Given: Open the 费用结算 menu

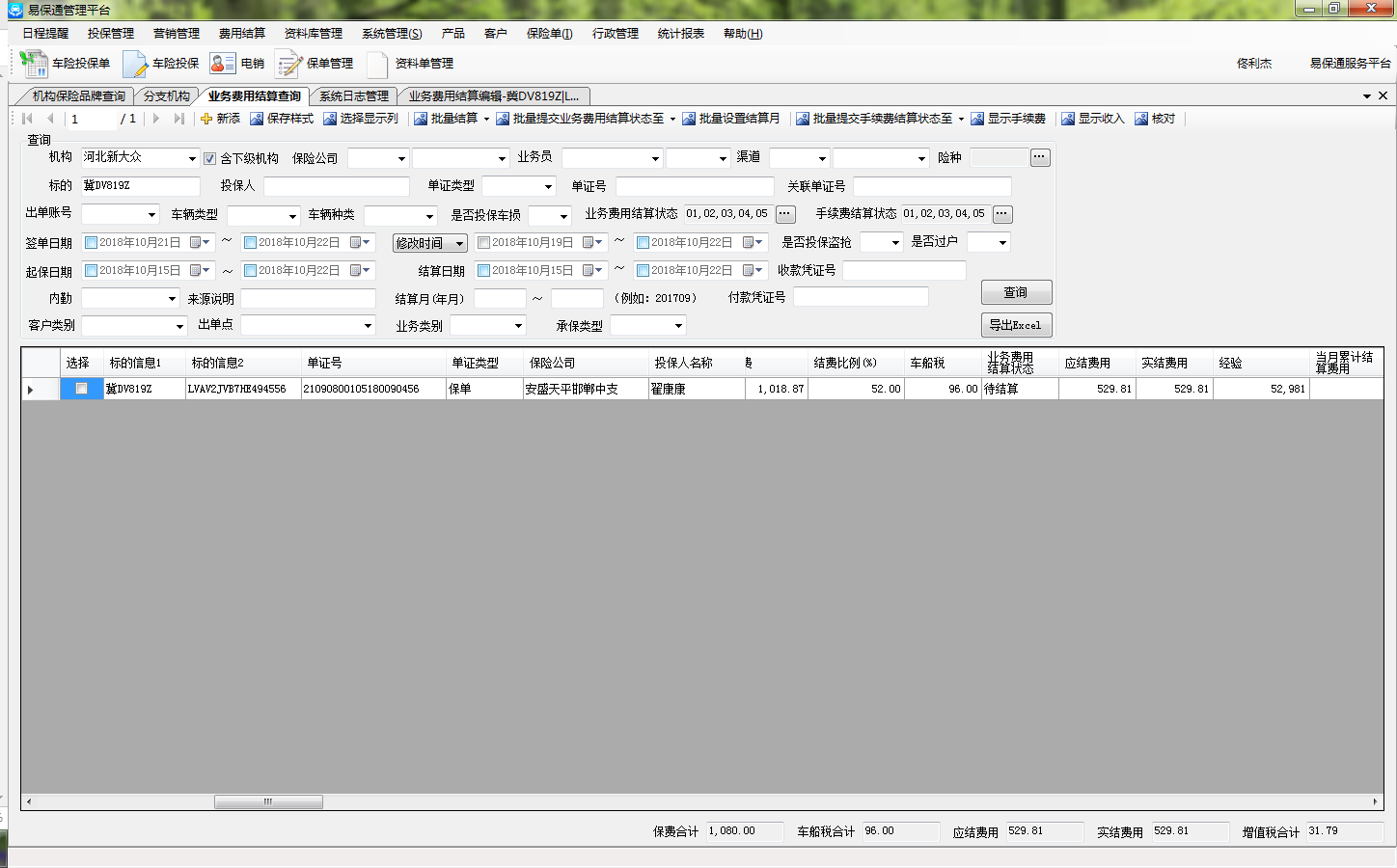Looking at the screenshot, I should (x=241, y=34).
